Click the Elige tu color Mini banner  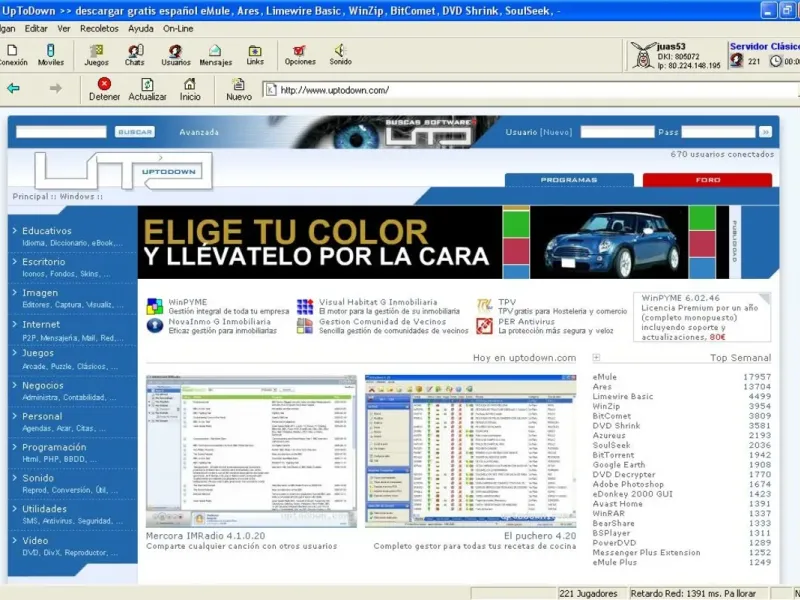(433, 242)
